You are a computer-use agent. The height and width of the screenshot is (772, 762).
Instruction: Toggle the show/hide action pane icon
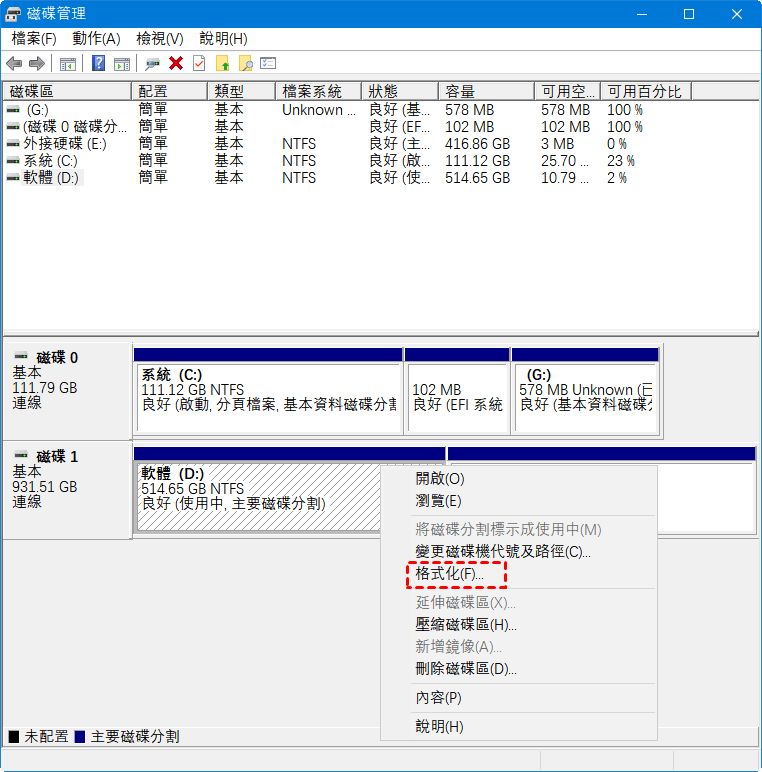pos(122,64)
